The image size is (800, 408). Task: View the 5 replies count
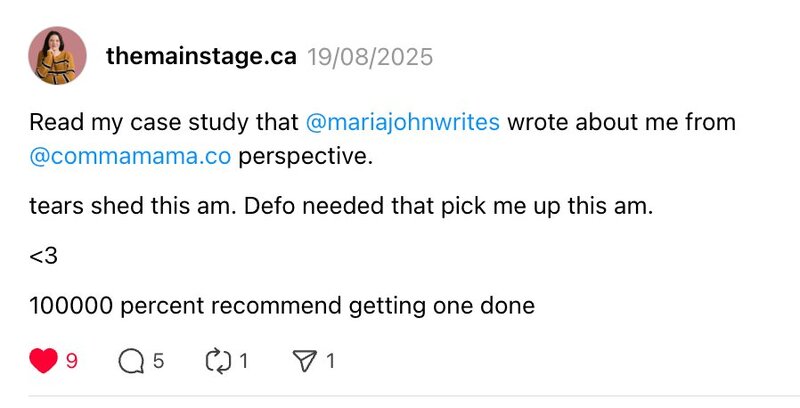point(158,361)
